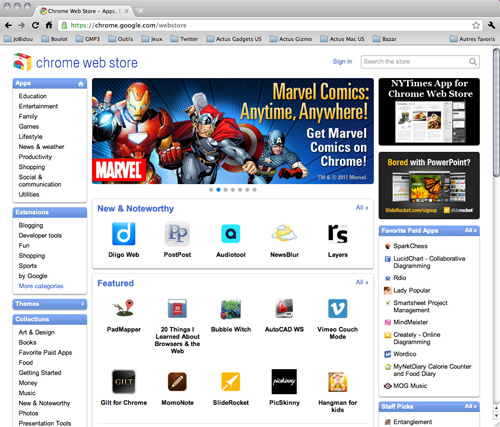The width and height of the screenshot is (500, 427).
Task: Select the sixth carousel dot
Action: pyautogui.click(x=247, y=190)
